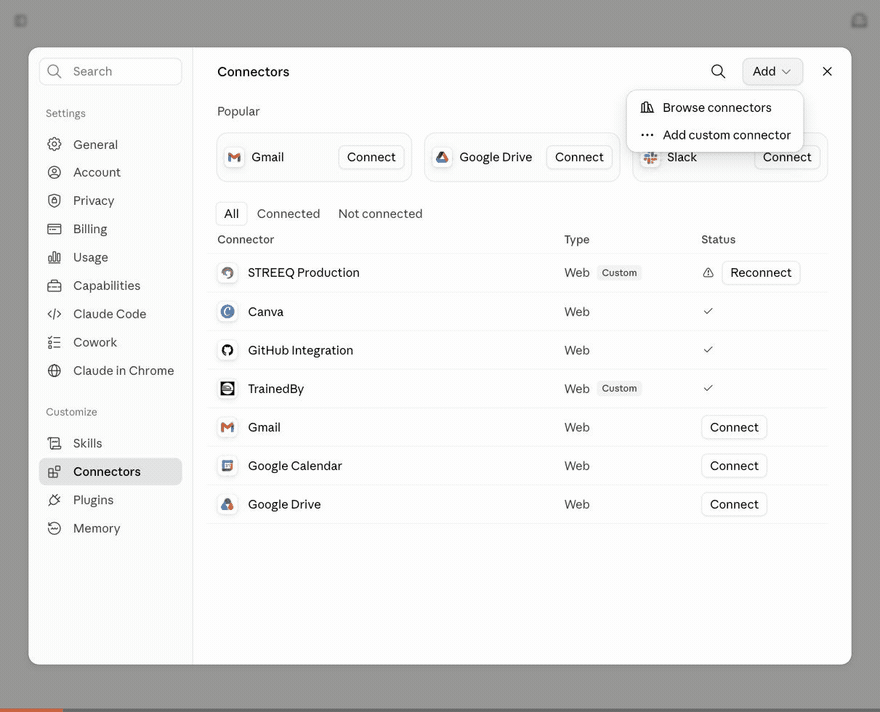880x712 pixels.
Task: Click the STREEQ Custom badge
Action: coord(619,273)
